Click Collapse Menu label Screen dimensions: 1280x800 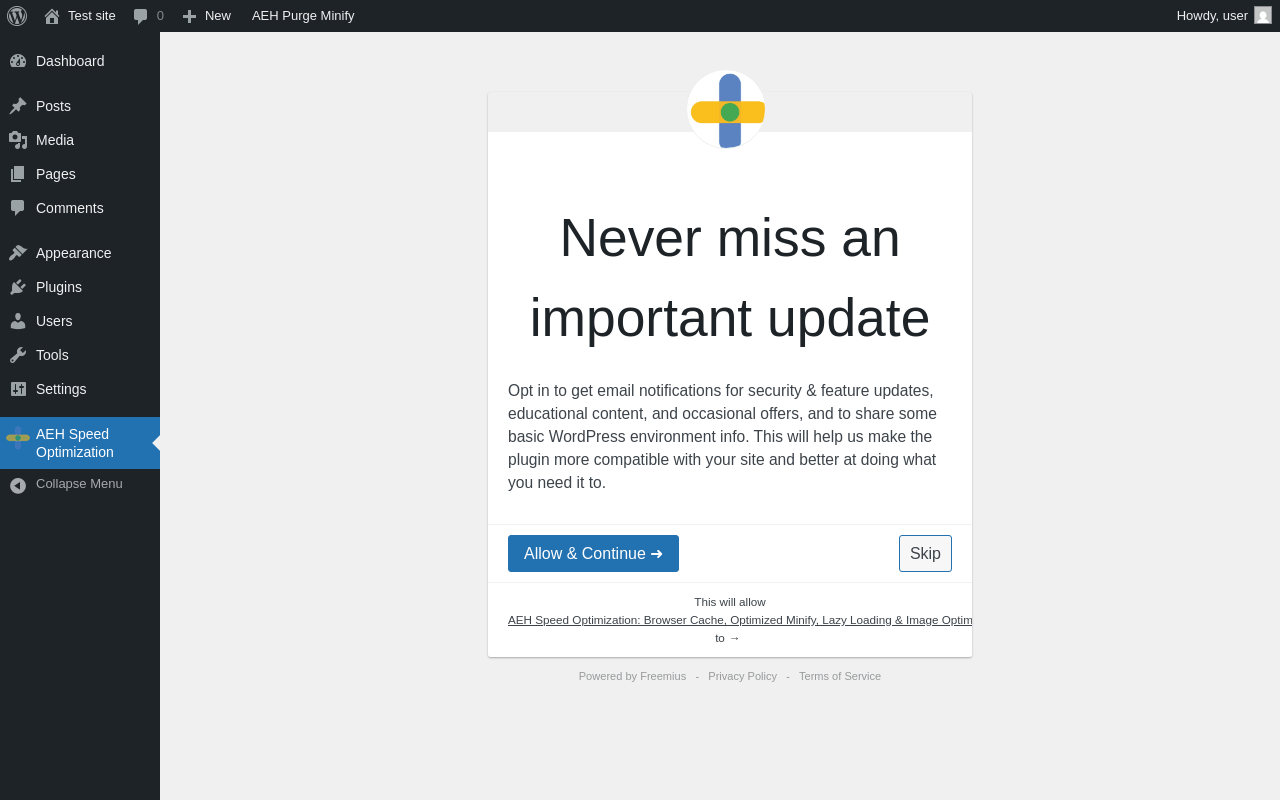click(x=79, y=484)
